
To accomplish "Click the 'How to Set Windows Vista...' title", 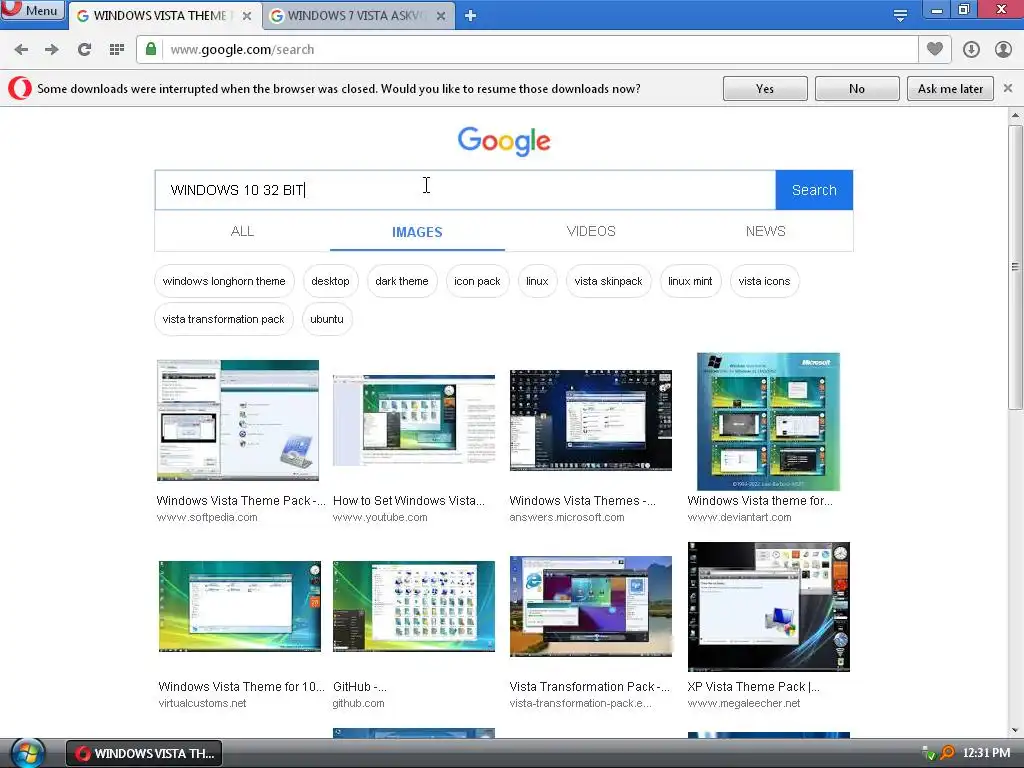I will 409,501.
